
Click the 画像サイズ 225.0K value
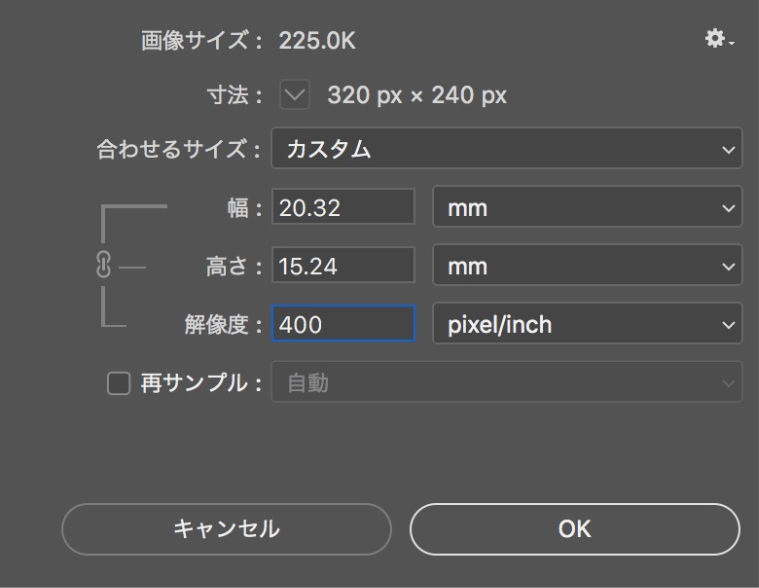(x=317, y=40)
